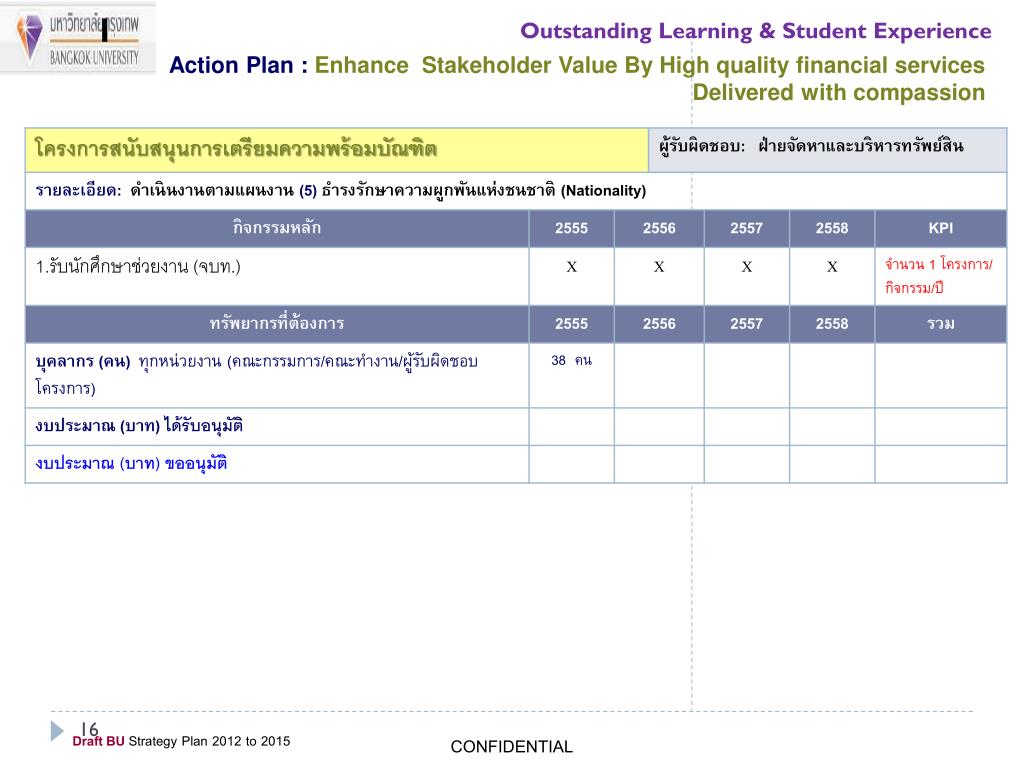Click the 'Action Plan :' title label
The image size is (1024, 768).
pyautogui.click(x=238, y=65)
